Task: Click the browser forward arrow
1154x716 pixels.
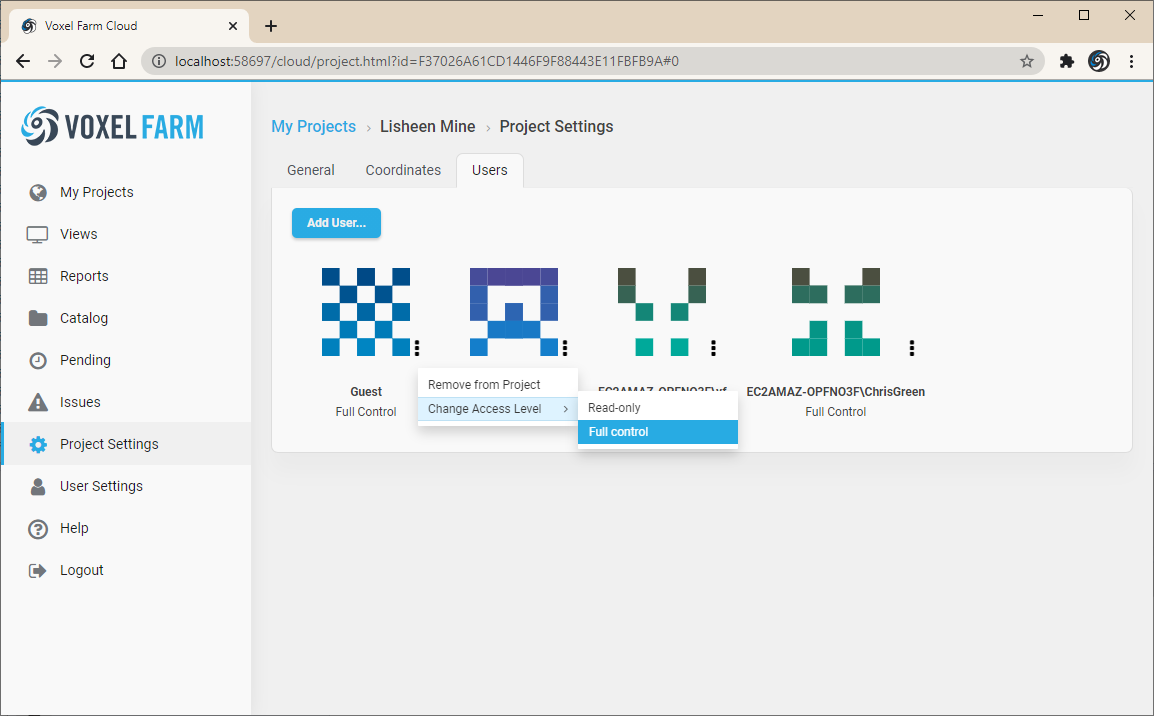Action: click(55, 61)
